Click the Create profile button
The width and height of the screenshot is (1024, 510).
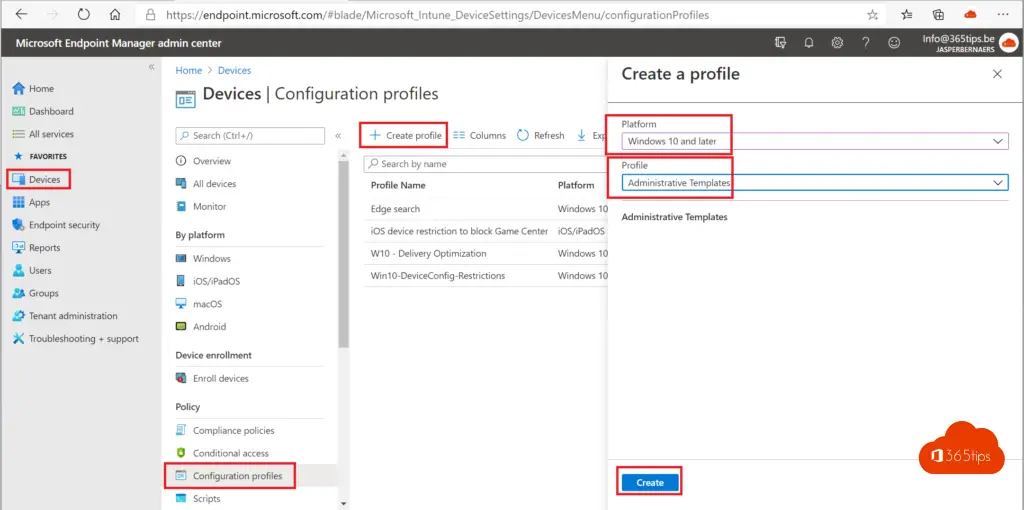[x=405, y=135]
